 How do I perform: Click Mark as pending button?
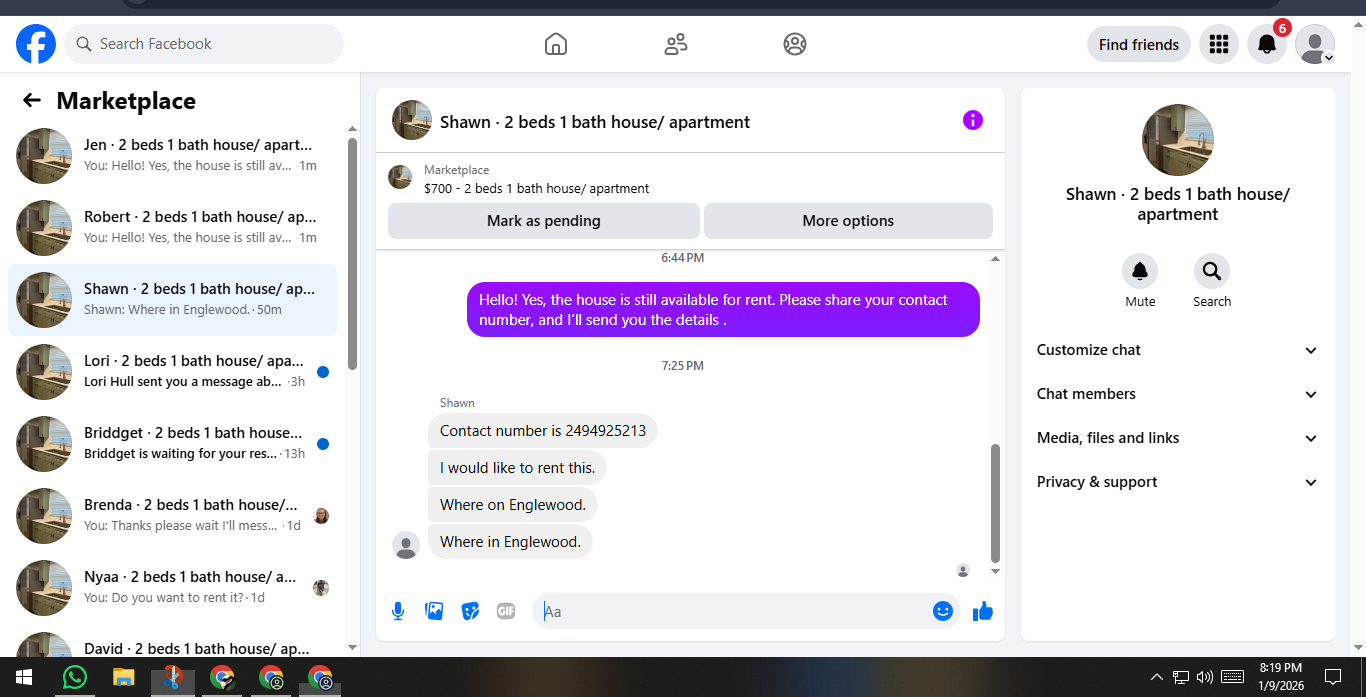[544, 221]
